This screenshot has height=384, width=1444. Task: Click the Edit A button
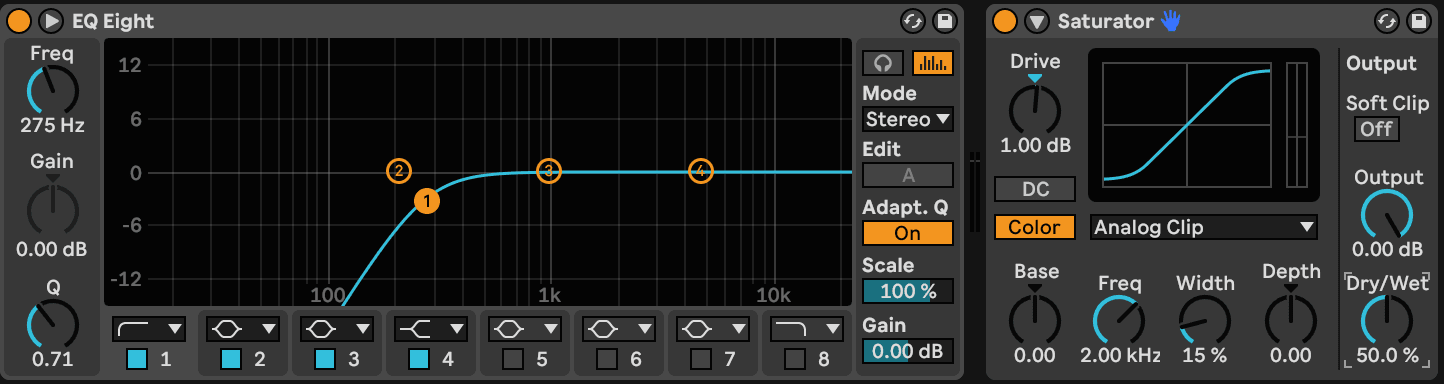click(907, 175)
